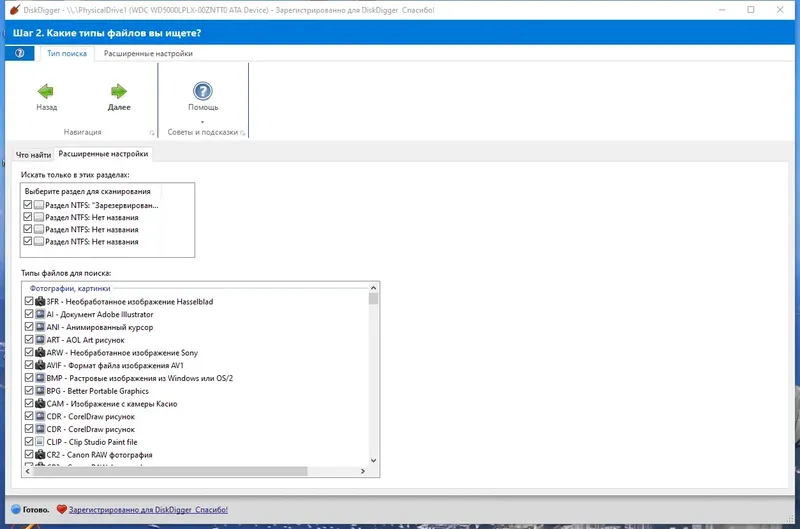Select 'BPG - Better Portable Graphics' text
This screenshot has height=529, width=800.
click(x=97, y=391)
